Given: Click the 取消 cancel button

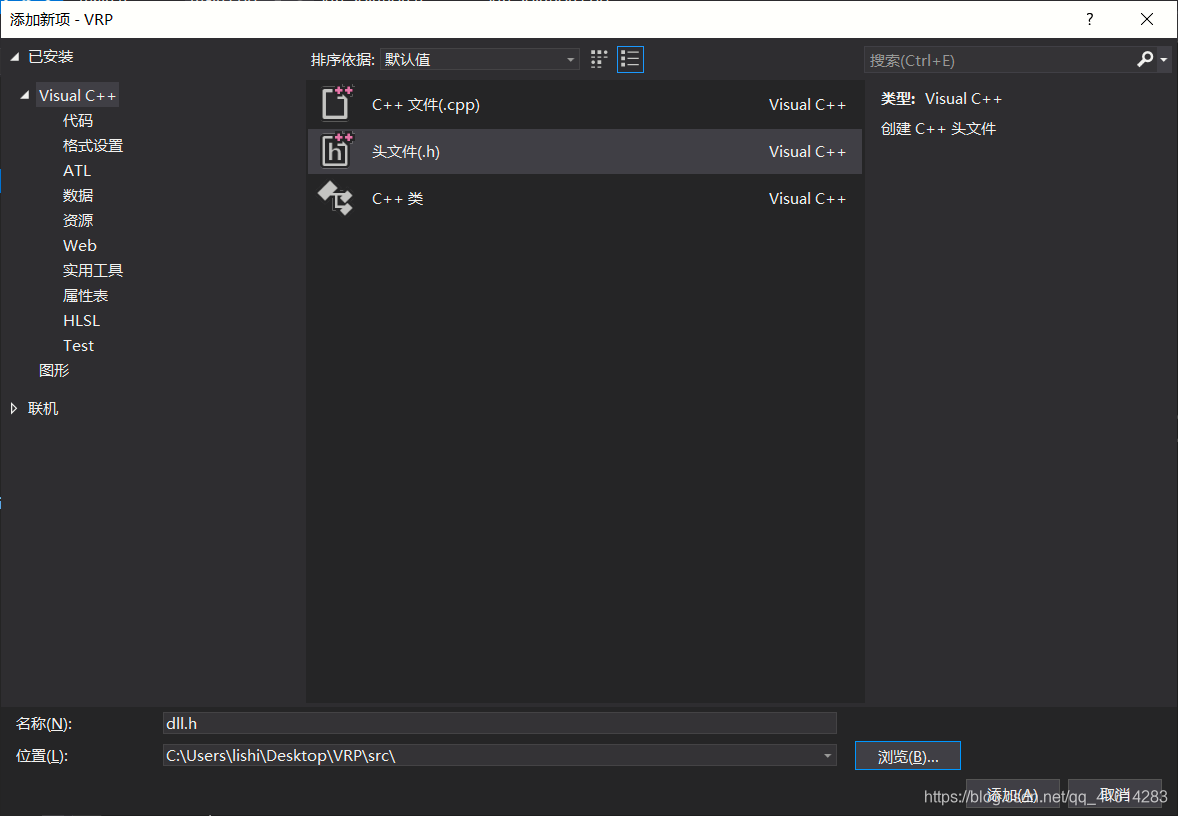Looking at the screenshot, I should click(x=1115, y=794).
